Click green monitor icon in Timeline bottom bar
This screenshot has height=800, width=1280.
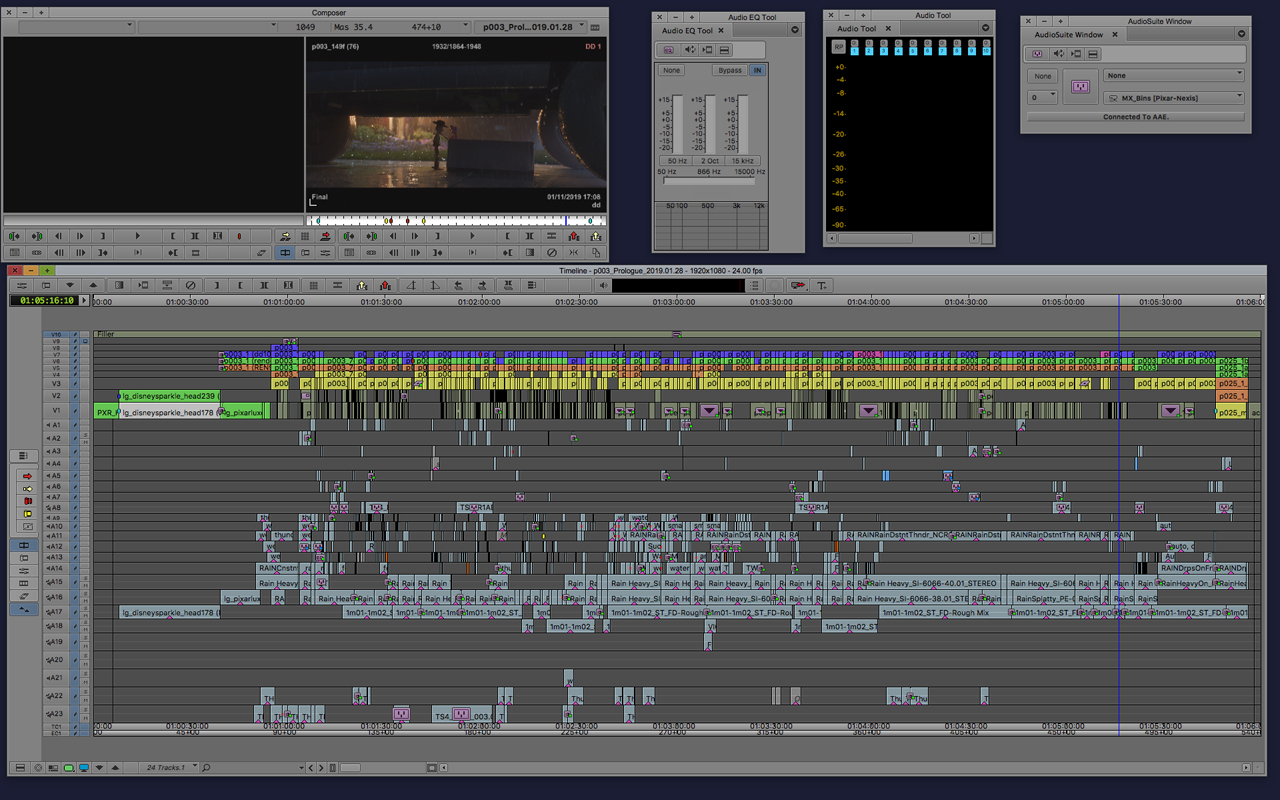click(68, 767)
